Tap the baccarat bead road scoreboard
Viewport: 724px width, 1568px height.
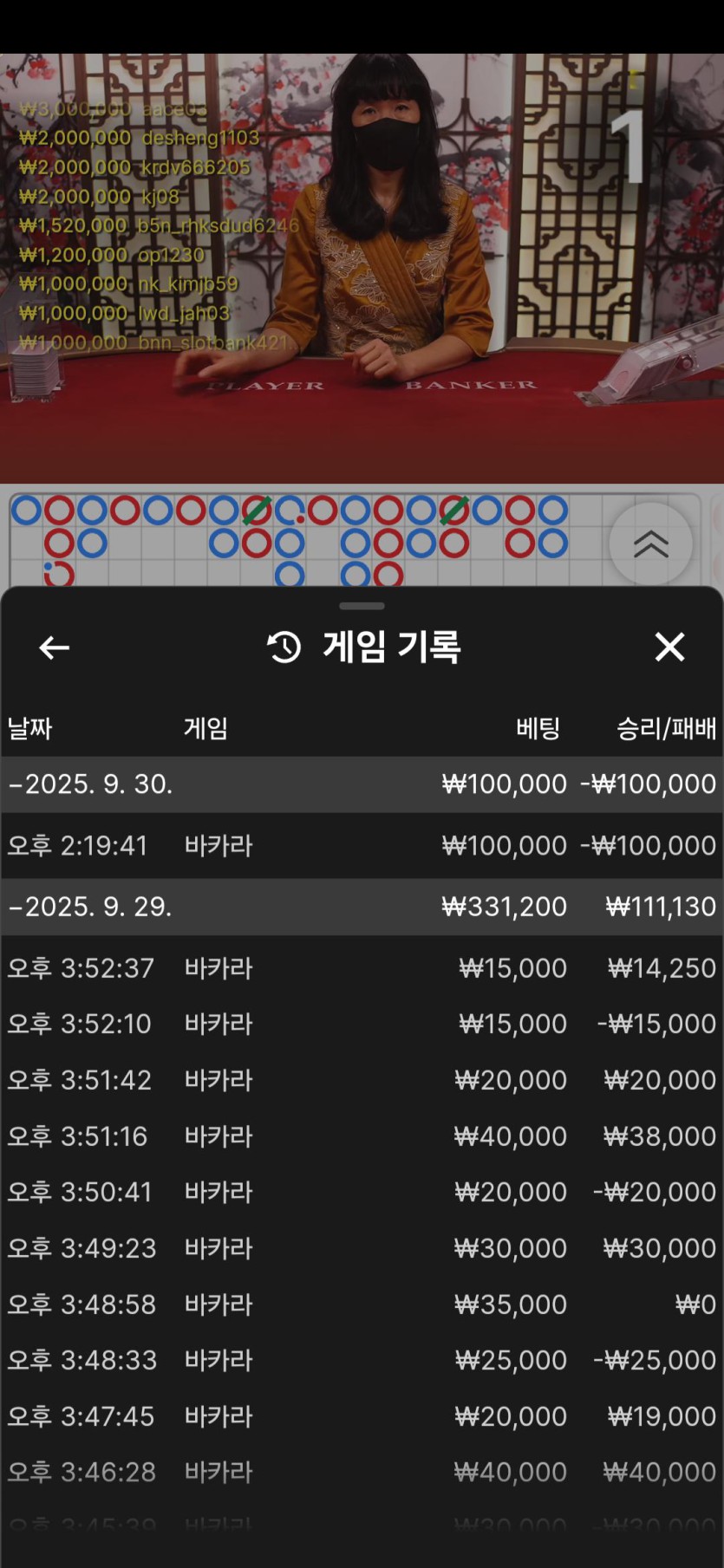[295, 539]
